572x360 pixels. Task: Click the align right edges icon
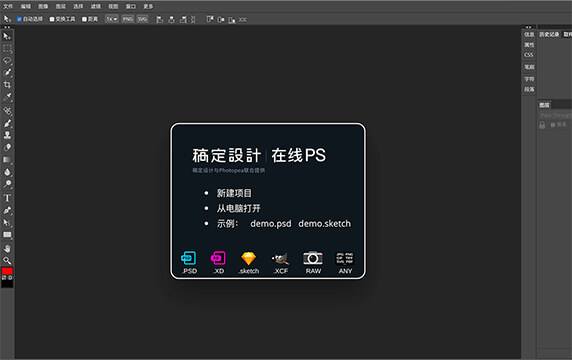(x=183, y=19)
